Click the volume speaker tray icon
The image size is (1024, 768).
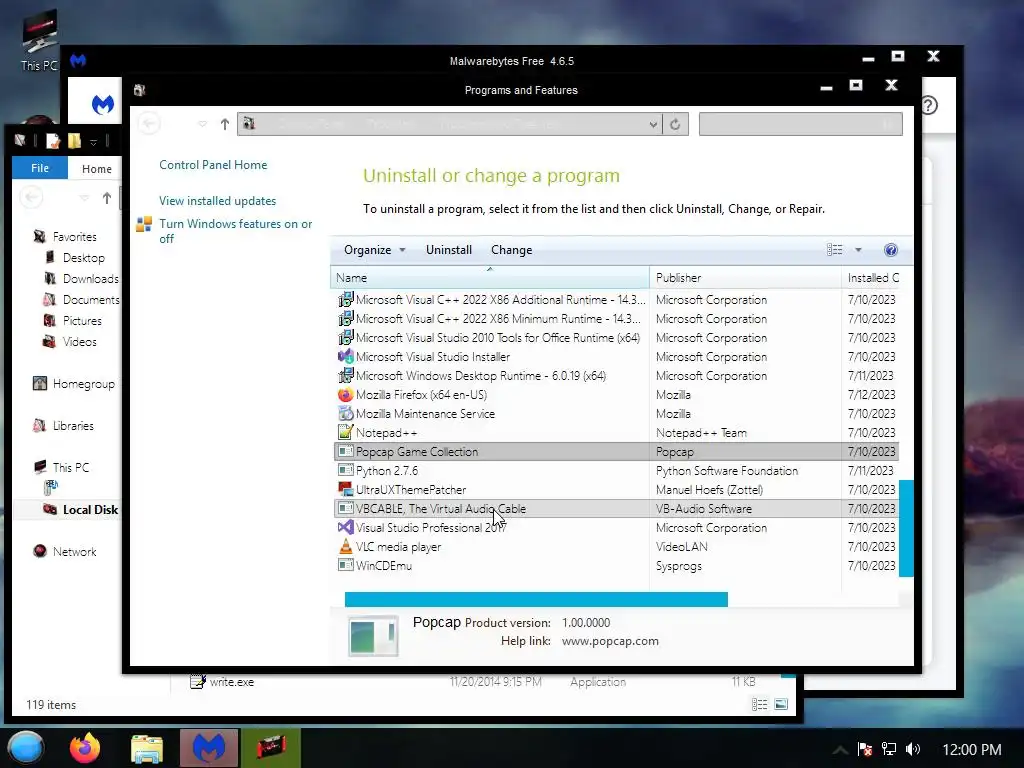pyautogui.click(x=913, y=749)
